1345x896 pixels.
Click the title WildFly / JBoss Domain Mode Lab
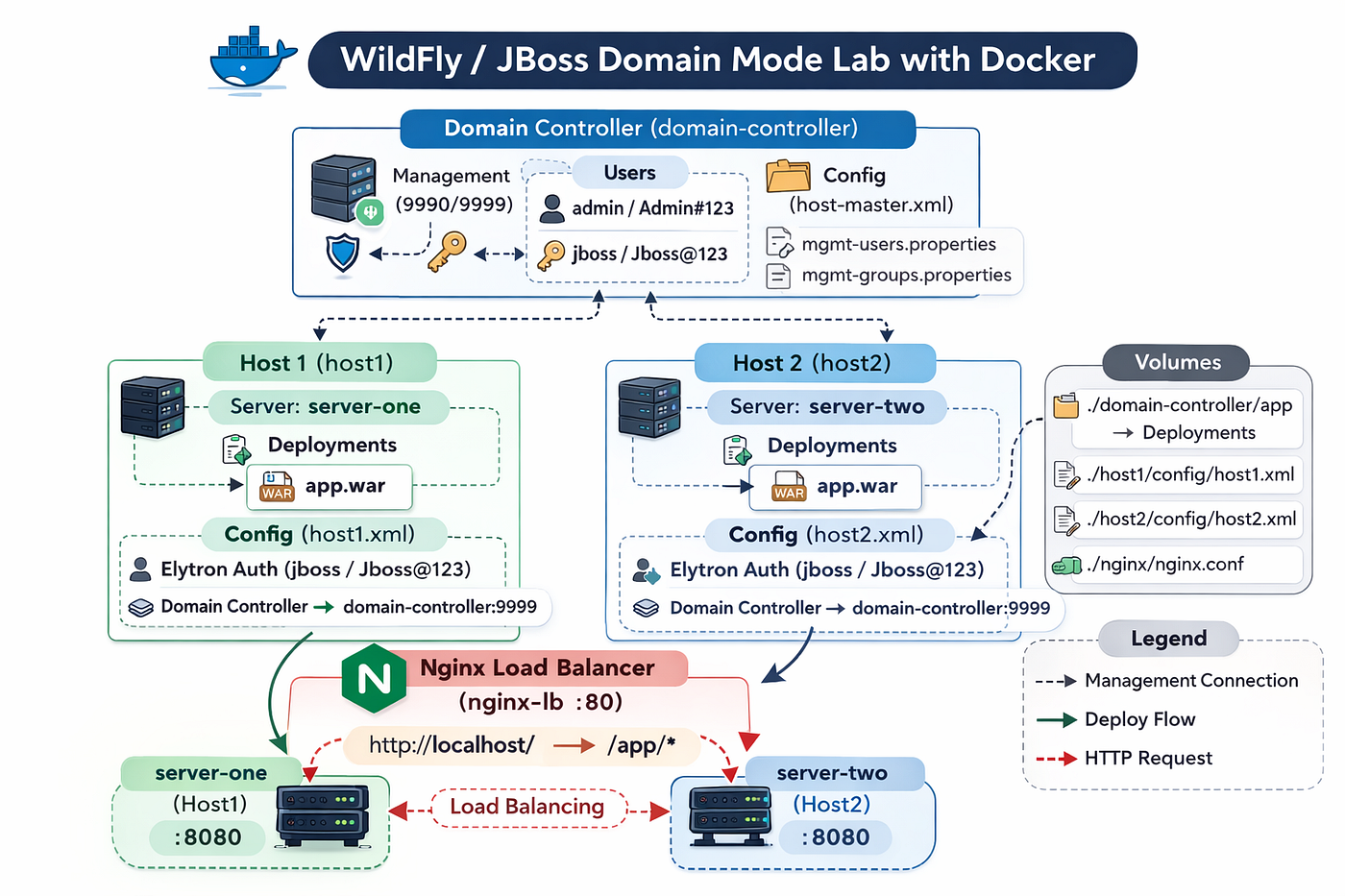pos(721,60)
